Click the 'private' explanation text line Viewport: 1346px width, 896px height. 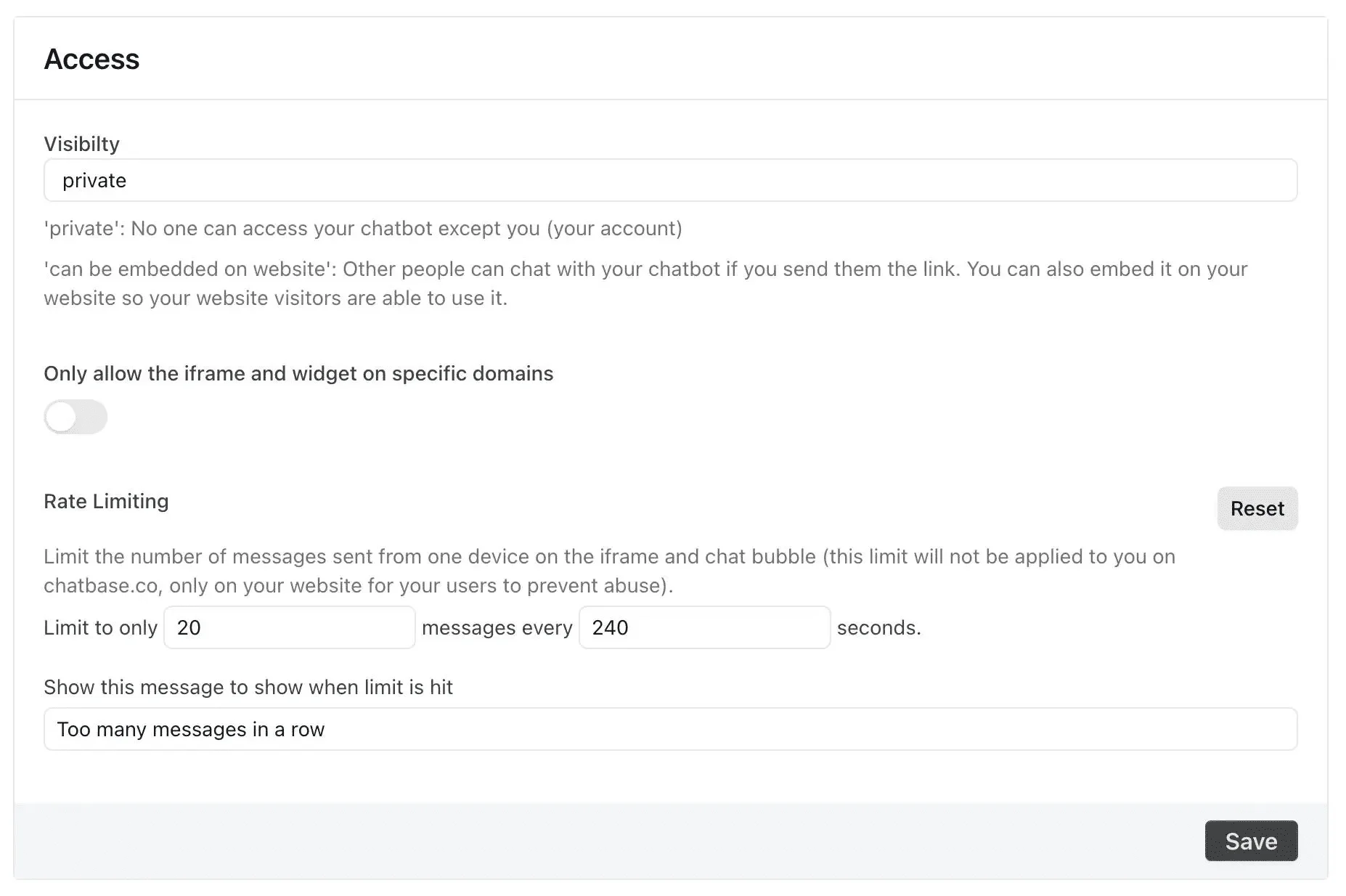[362, 229]
